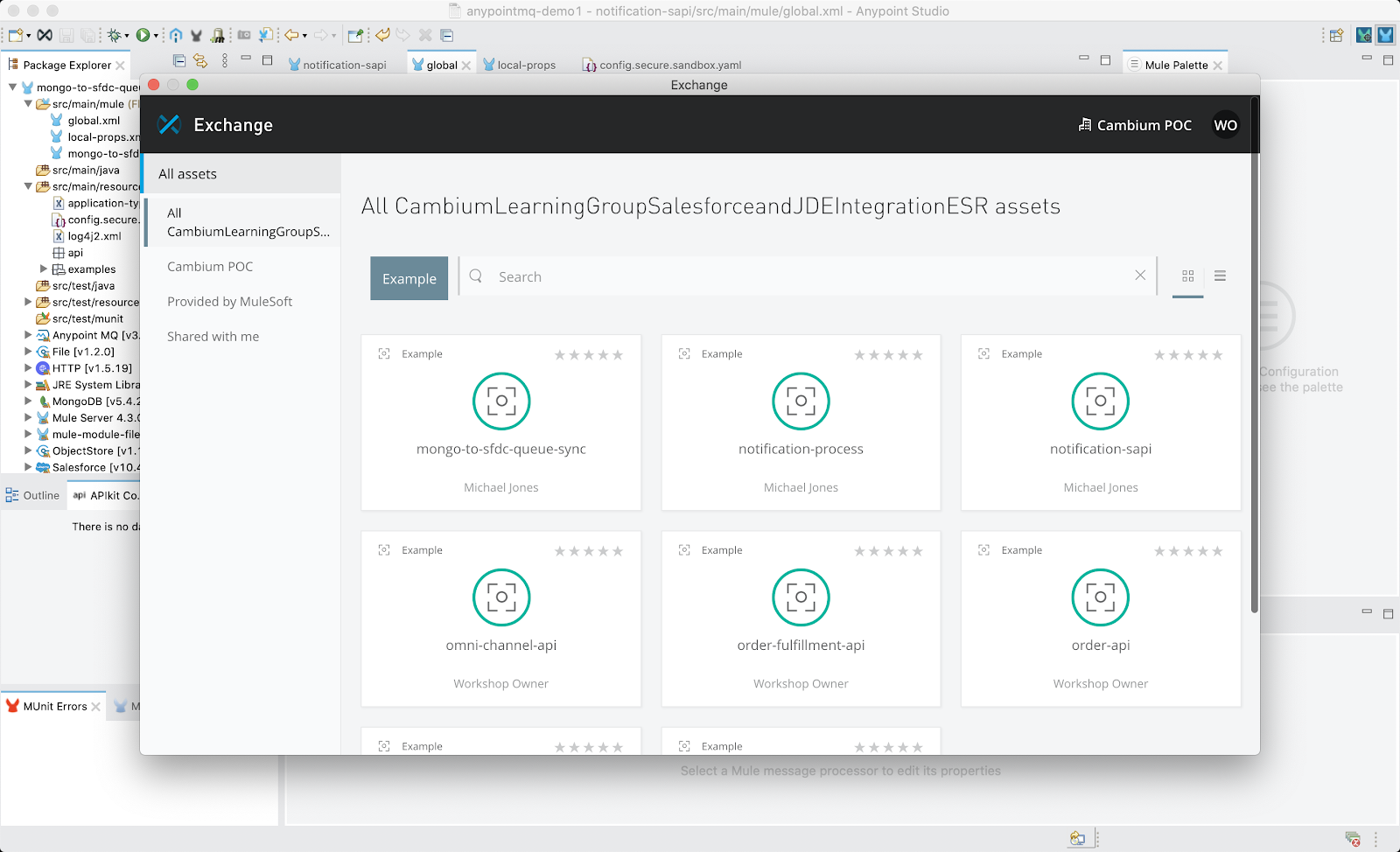Image resolution: width=1400 pixels, height=852 pixels.
Task: Select the MUnit Errors tab
Action: pos(54,706)
